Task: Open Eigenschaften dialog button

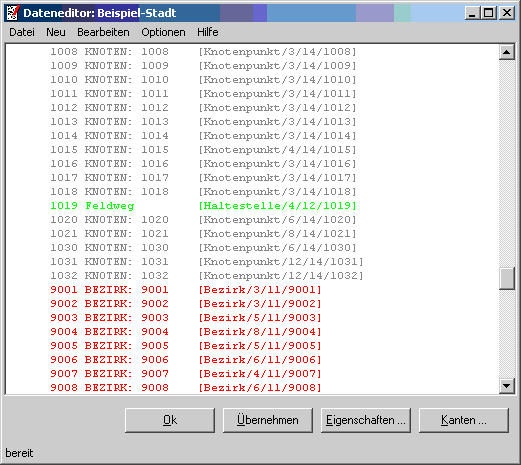Action: tap(366, 420)
